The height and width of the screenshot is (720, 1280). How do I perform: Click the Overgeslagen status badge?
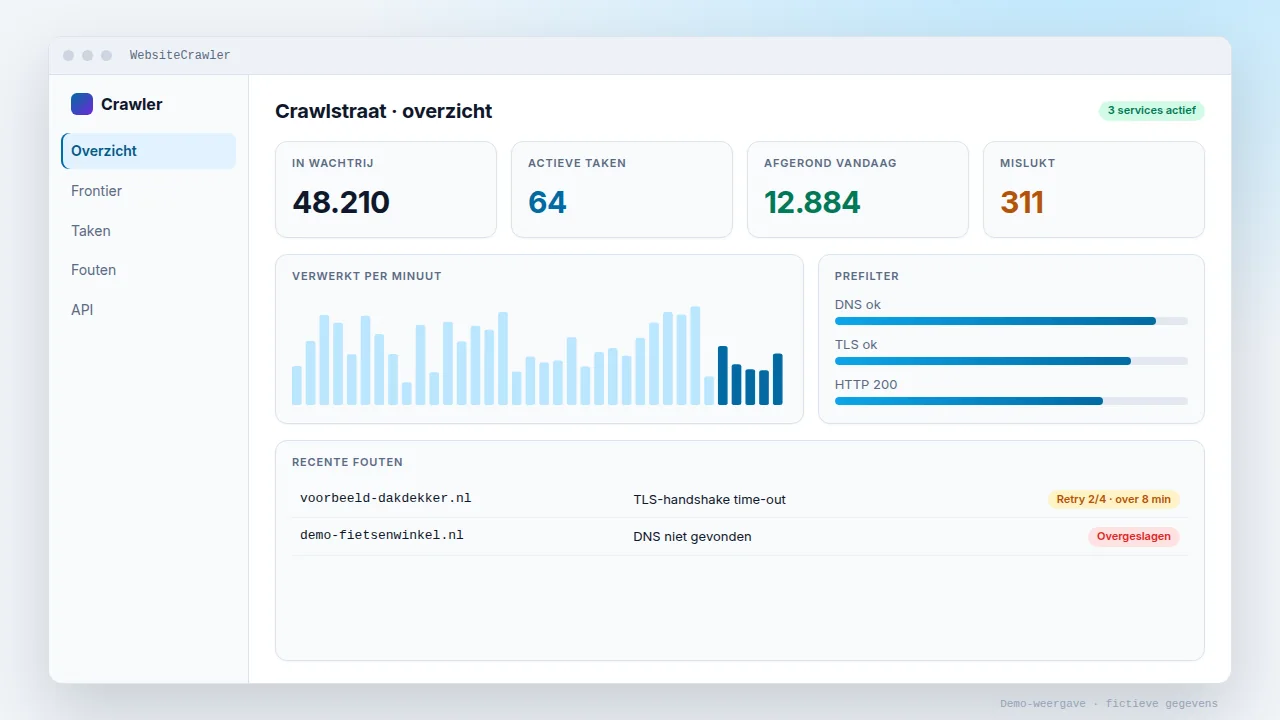[1134, 537]
